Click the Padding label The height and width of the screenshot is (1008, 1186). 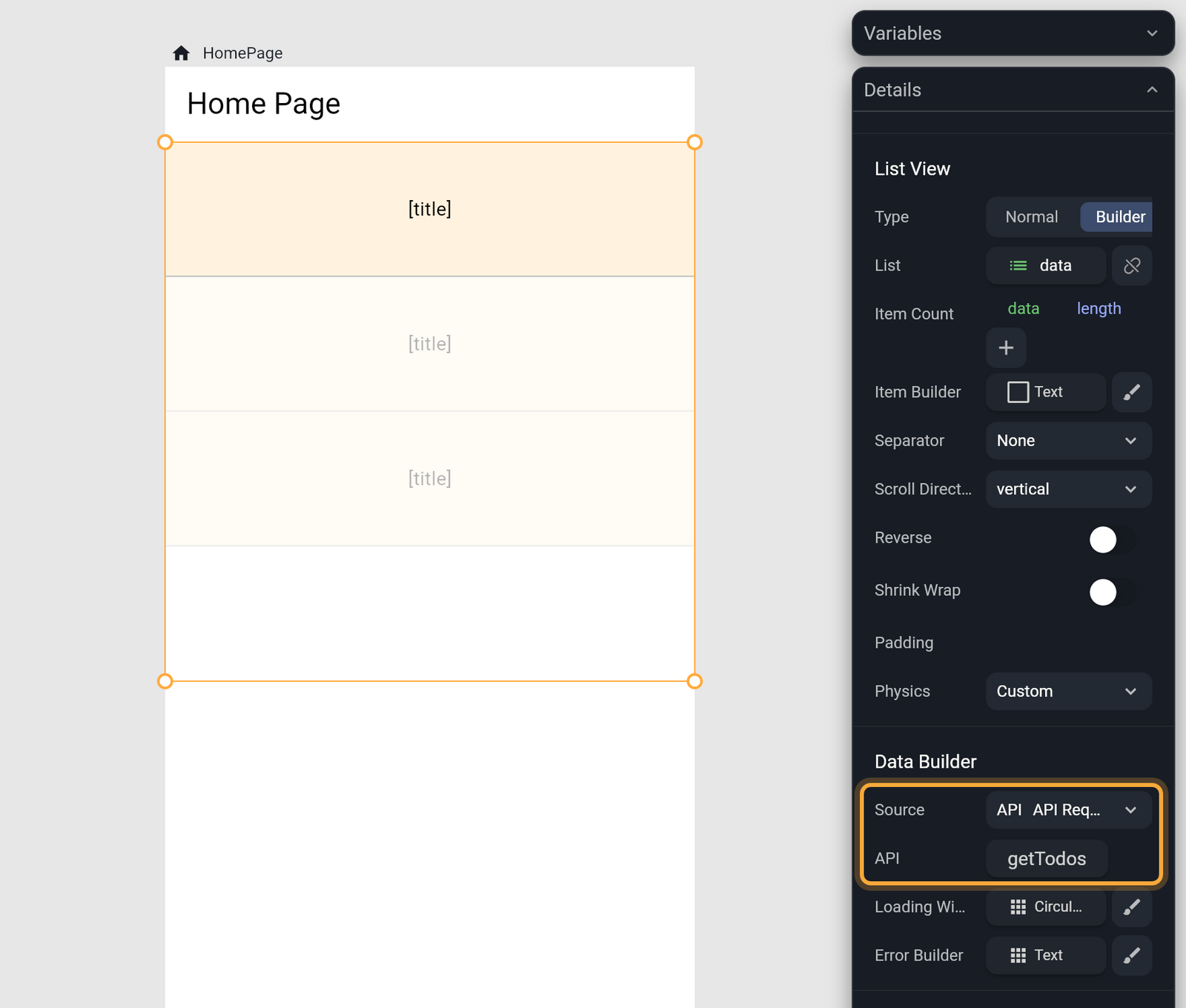coord(904,643)
